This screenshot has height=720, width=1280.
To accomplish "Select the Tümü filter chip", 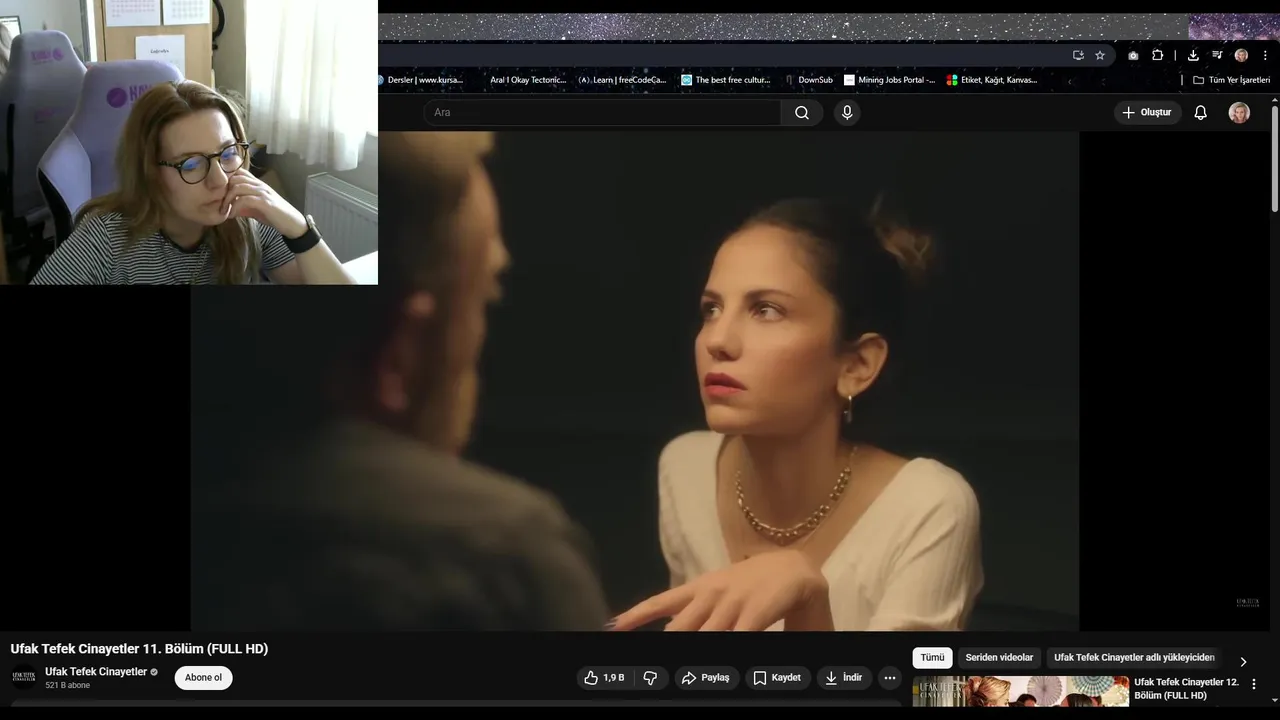I will click(x=932, y=658).
